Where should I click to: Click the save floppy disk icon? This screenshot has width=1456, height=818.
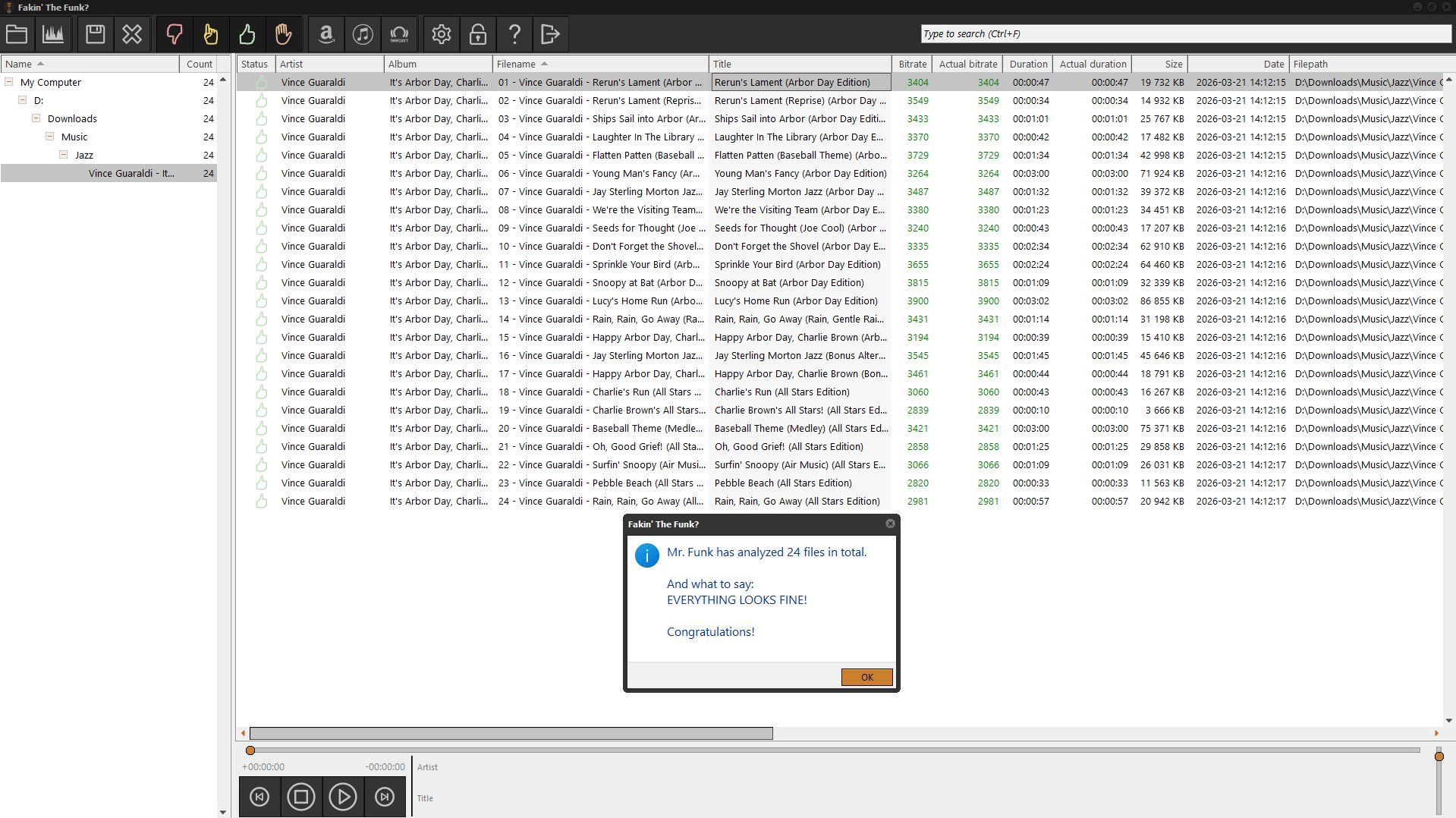tap(96, 34)
